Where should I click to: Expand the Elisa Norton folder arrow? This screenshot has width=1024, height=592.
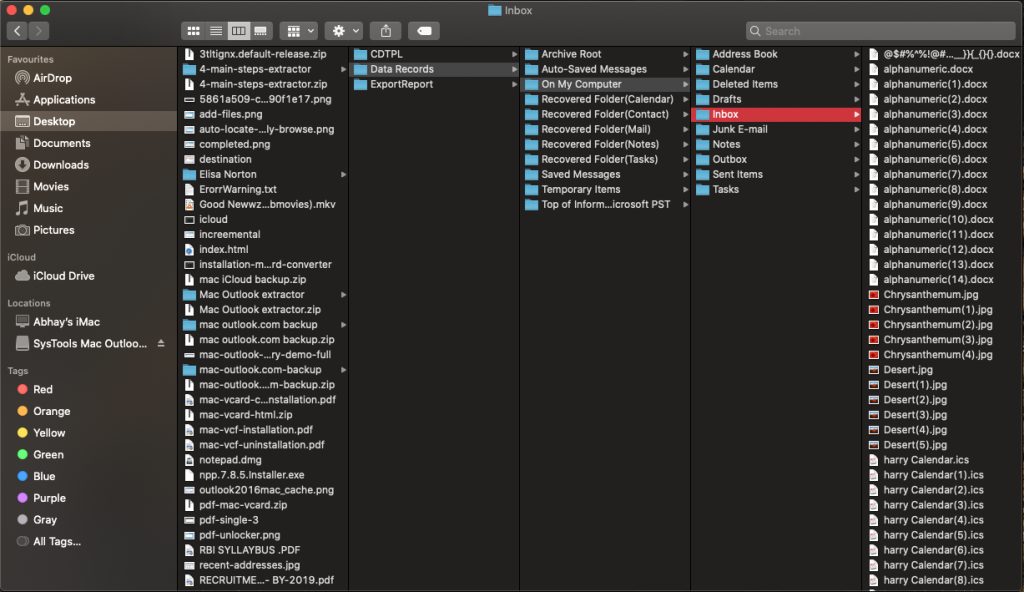pos(343,174)
